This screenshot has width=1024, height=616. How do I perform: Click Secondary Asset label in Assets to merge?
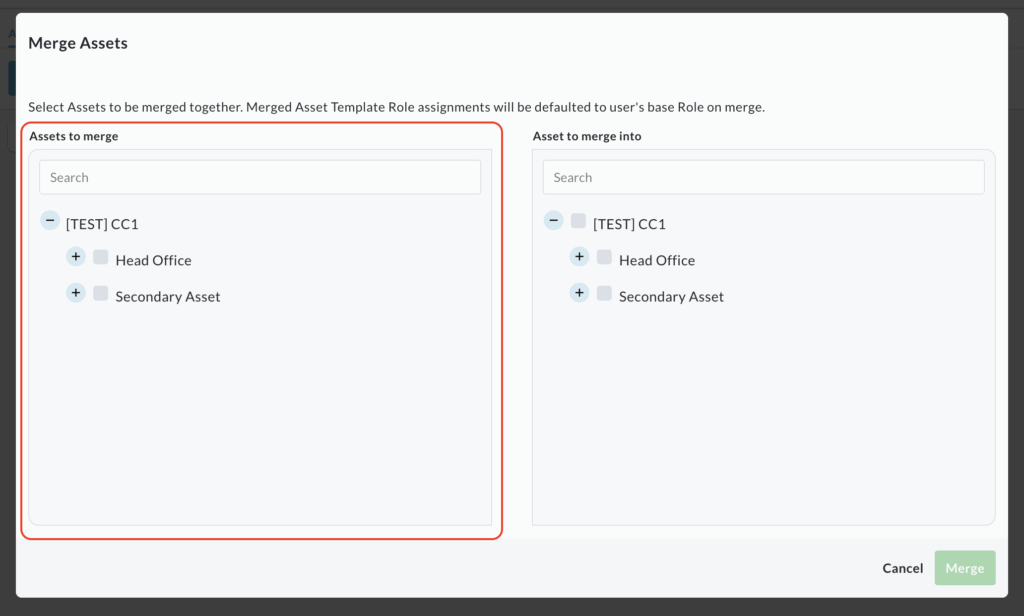tap(168, 297)
